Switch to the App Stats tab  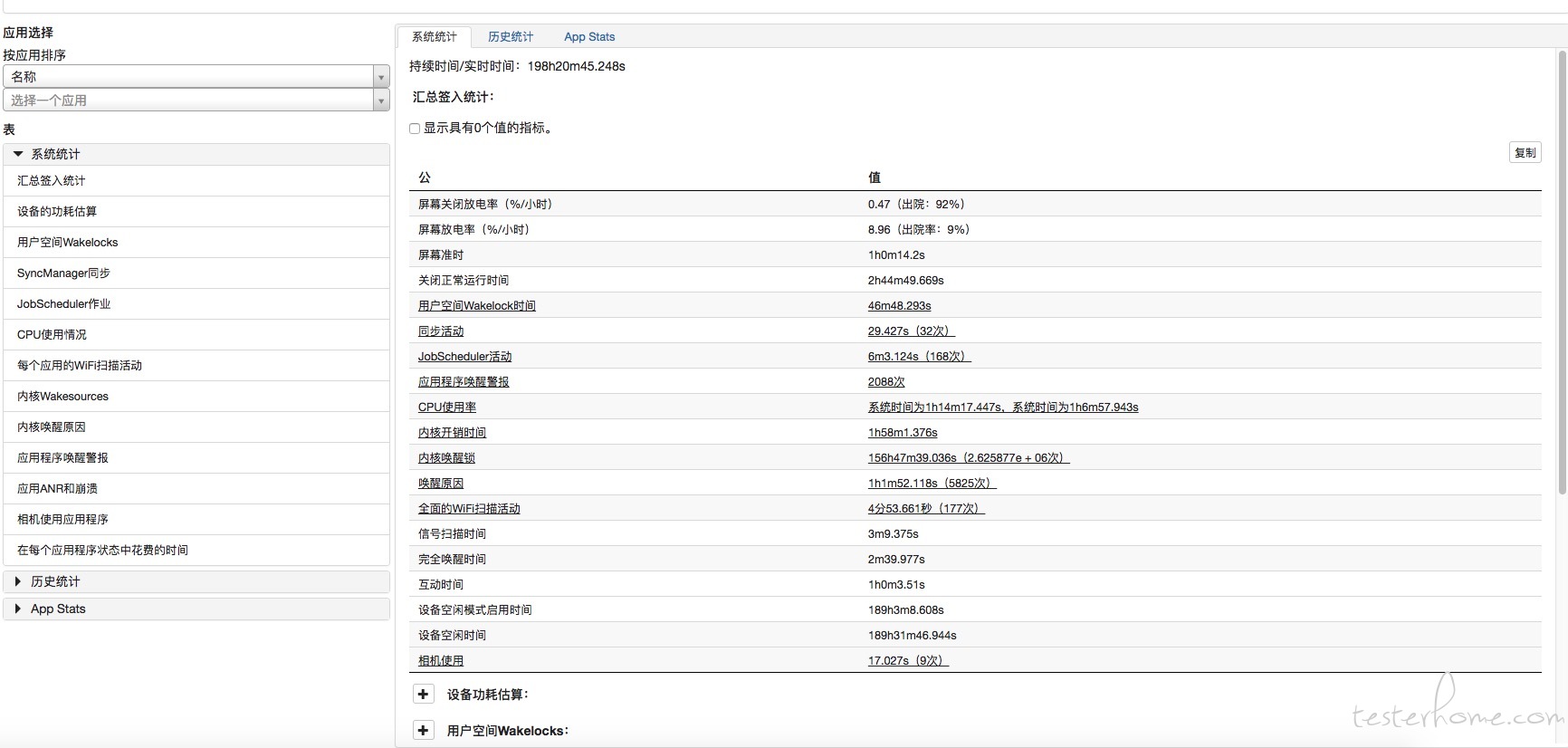pos(589,37)
